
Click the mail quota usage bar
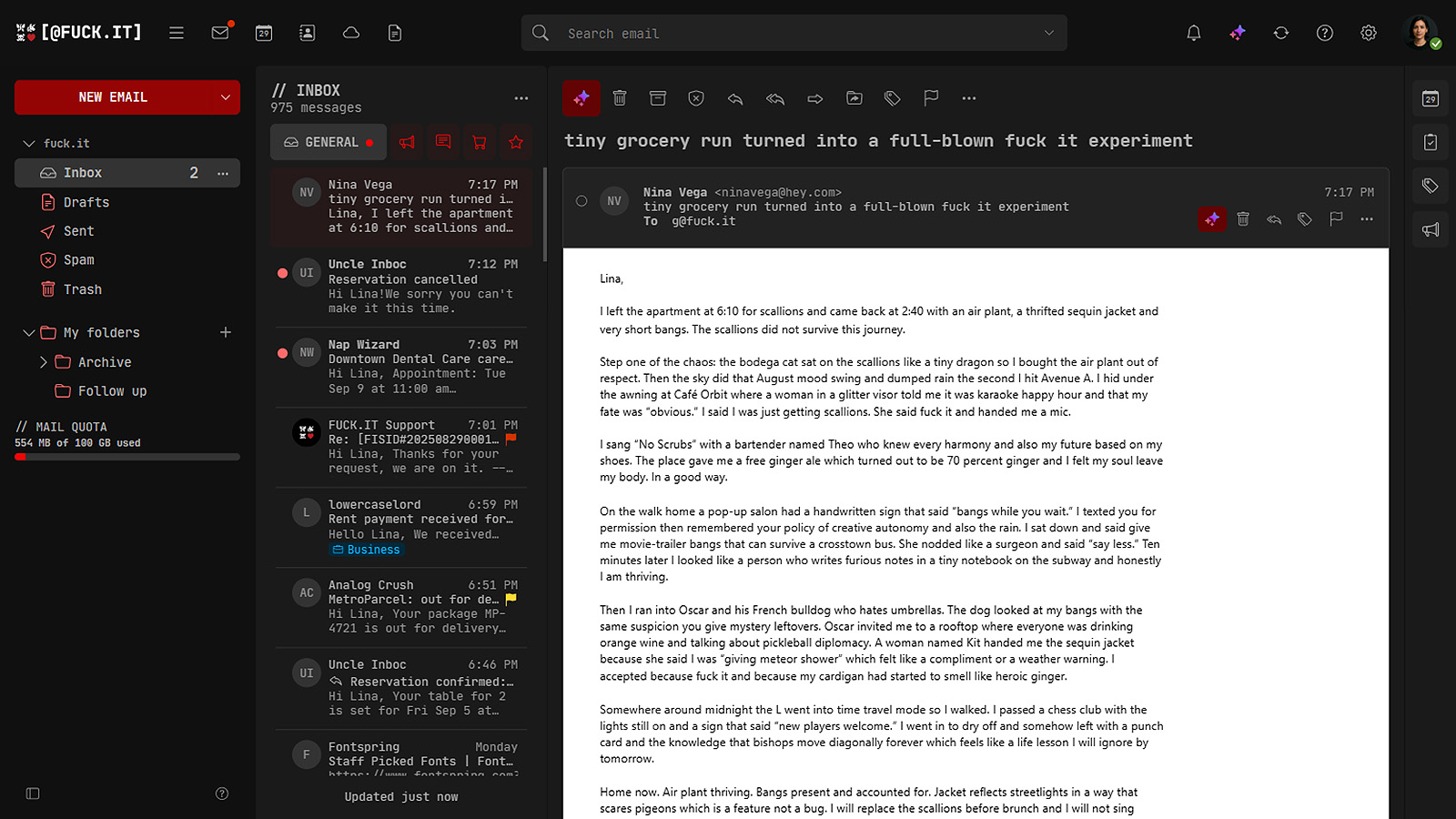point(127,457)
